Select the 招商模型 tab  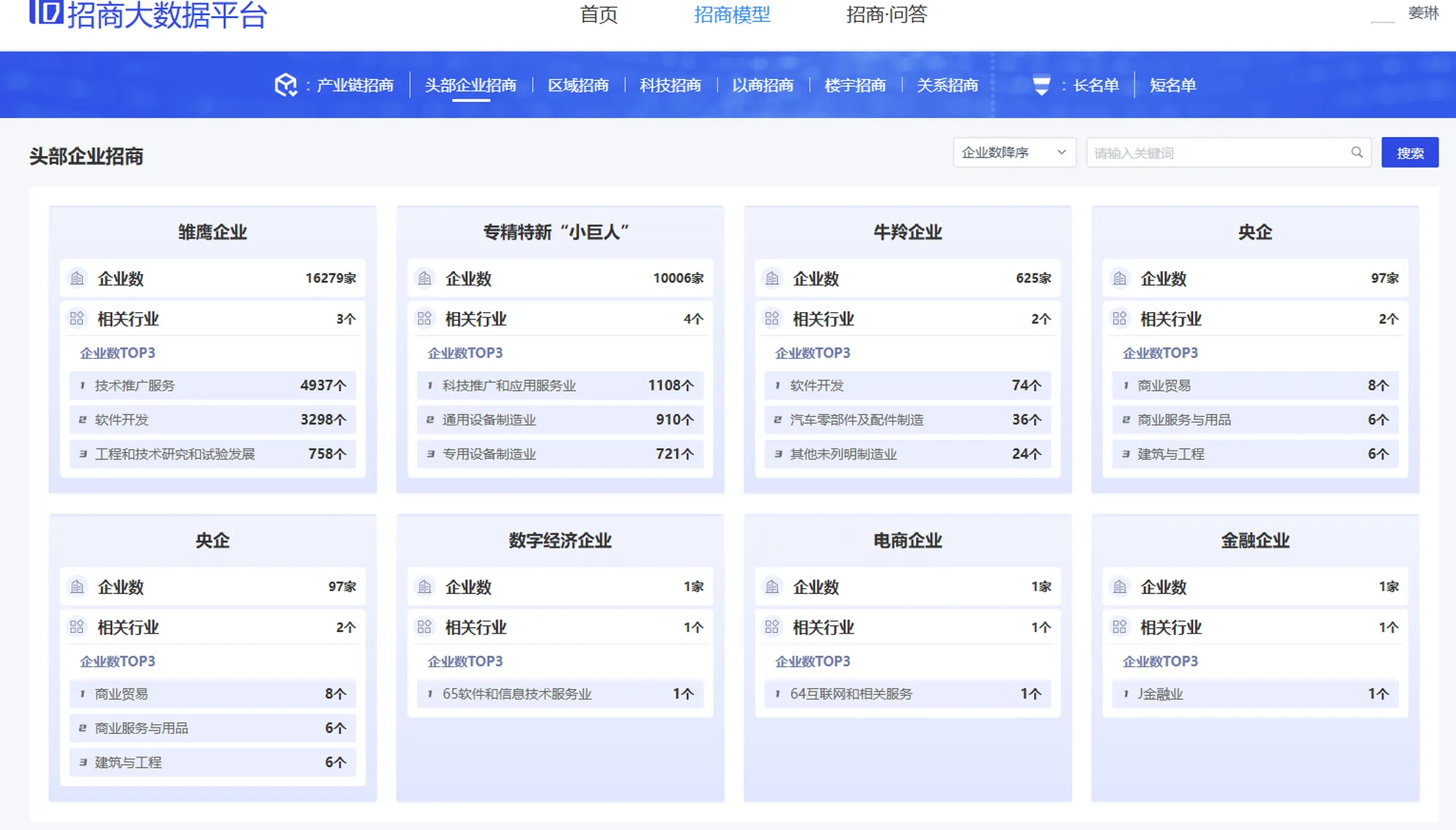point(732,15)
